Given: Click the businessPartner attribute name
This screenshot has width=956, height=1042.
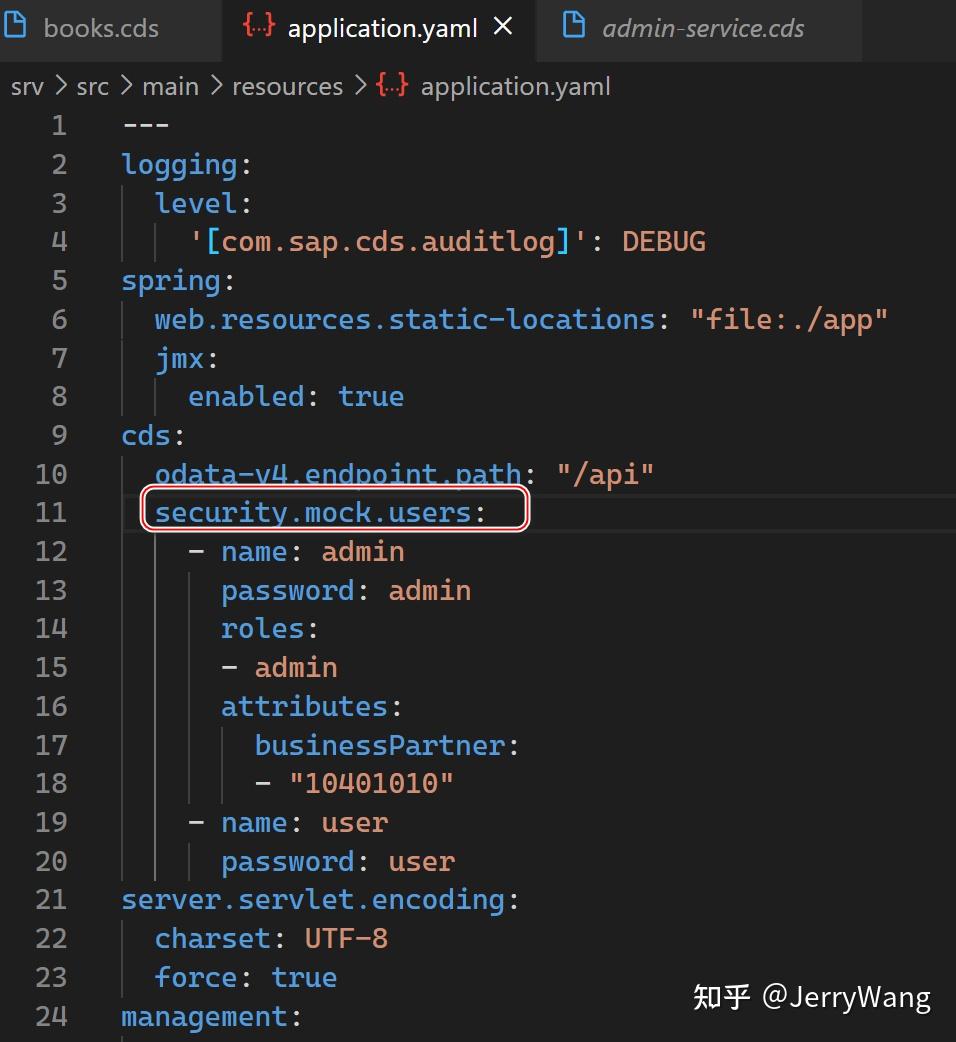Looking at the screenshot, I should coord(379,744).
